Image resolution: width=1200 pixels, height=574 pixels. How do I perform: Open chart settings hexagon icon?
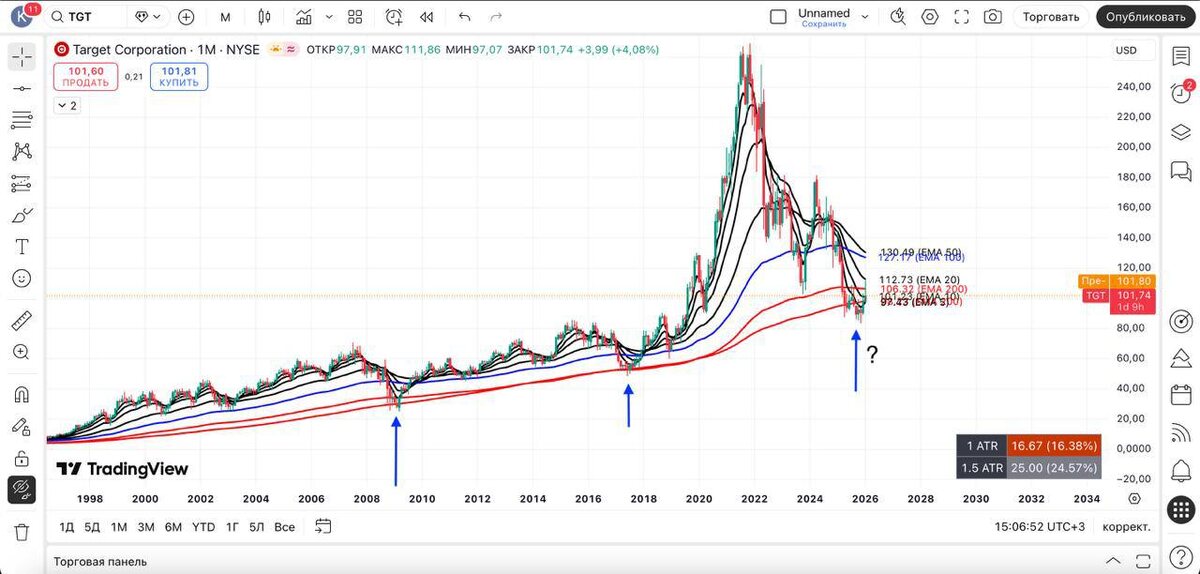[x=930, y=17]
